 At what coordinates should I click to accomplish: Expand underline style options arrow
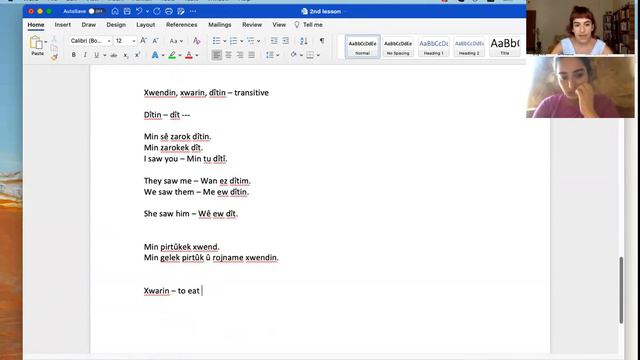(x=104, y=56)
